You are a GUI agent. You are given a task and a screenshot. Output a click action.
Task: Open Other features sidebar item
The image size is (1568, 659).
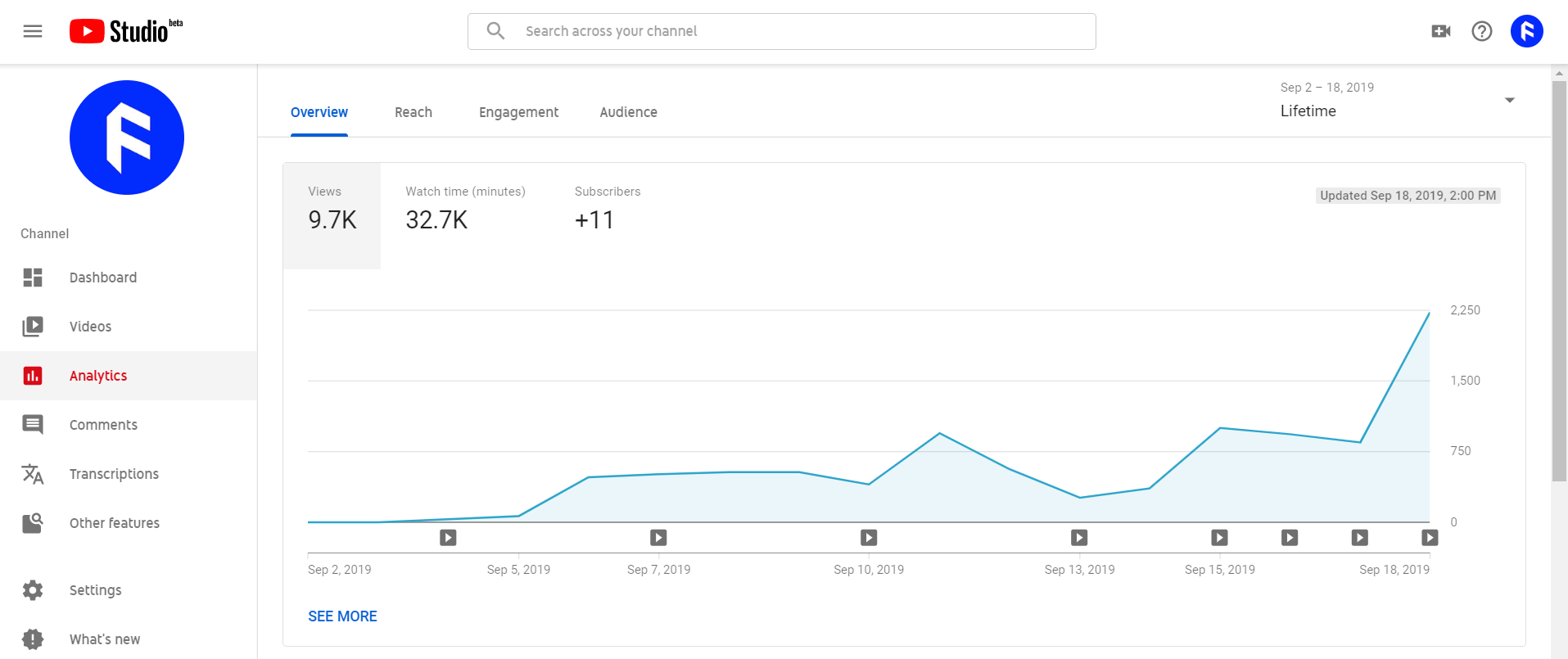point(114,523)
